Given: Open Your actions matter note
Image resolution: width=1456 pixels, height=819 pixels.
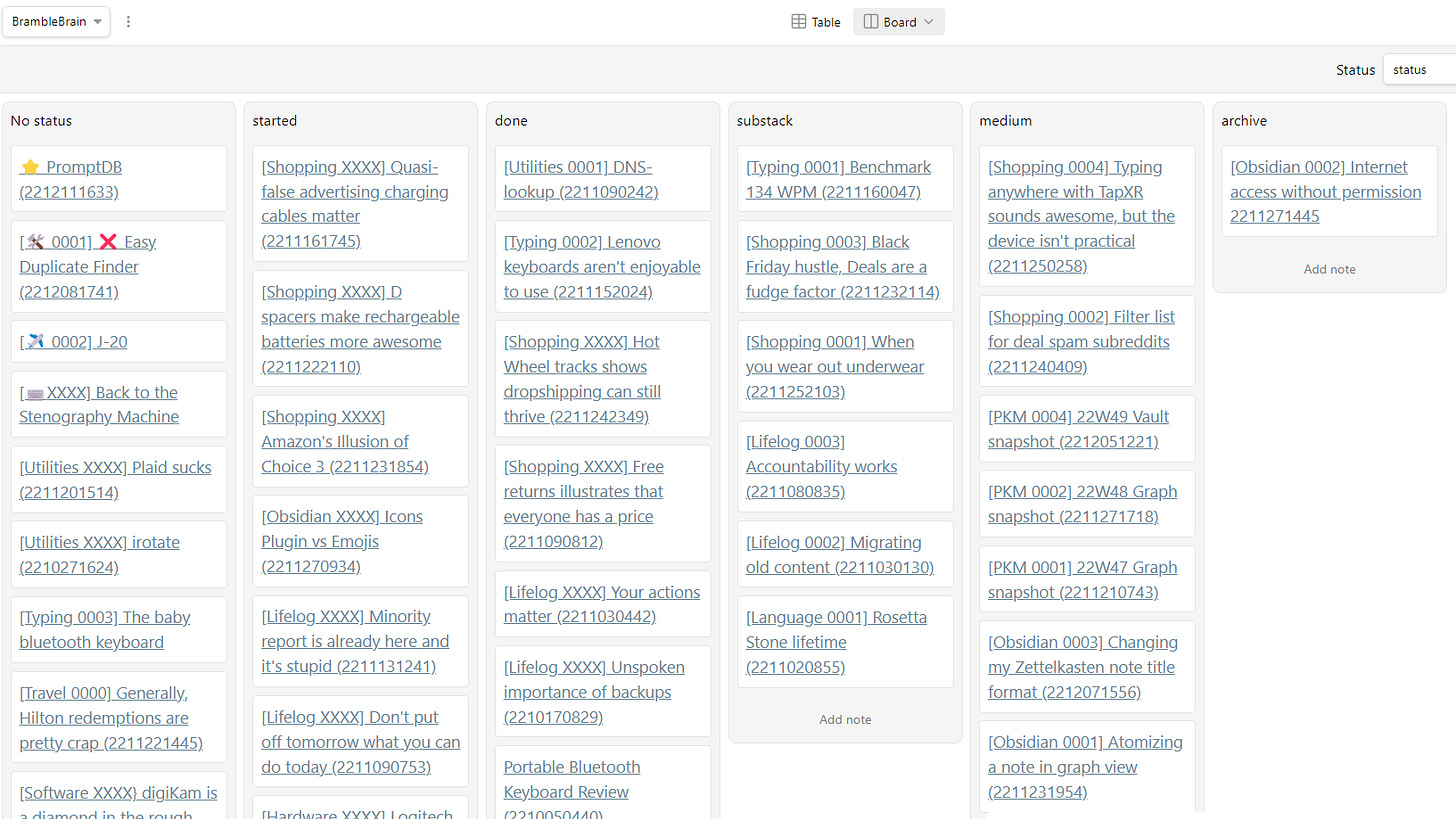Looking at the screenshot, I should click(x=603, y=604).
